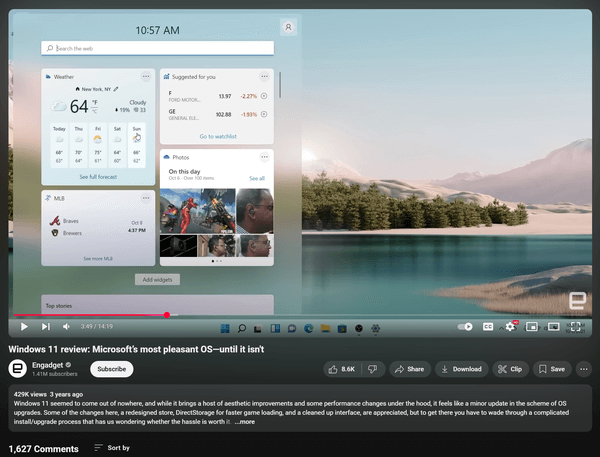
Task: Click the File Explorer taskbar icon
Action: pos(325,328)
